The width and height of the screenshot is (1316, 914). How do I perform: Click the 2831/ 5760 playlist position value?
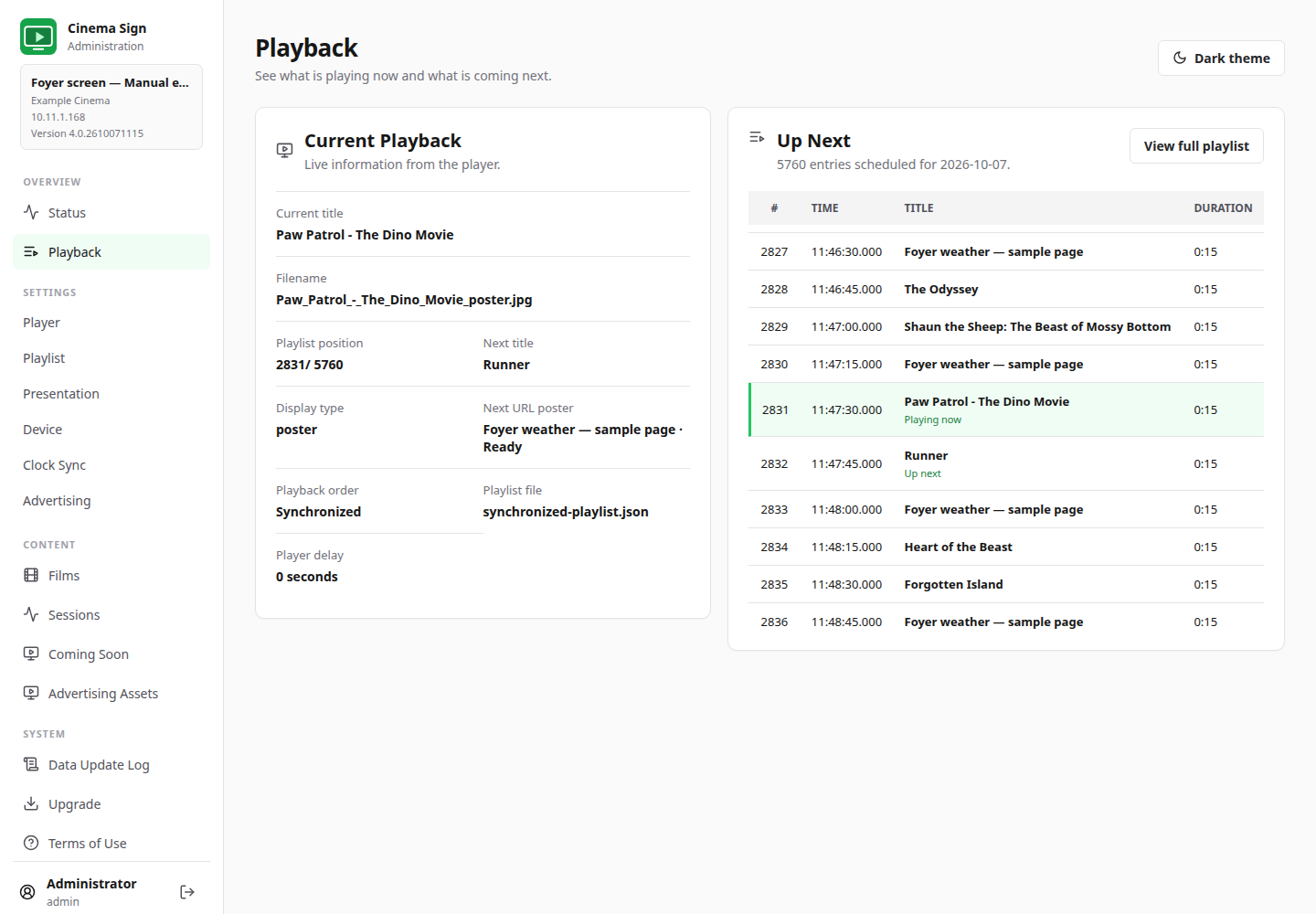[x=310, y=364]
